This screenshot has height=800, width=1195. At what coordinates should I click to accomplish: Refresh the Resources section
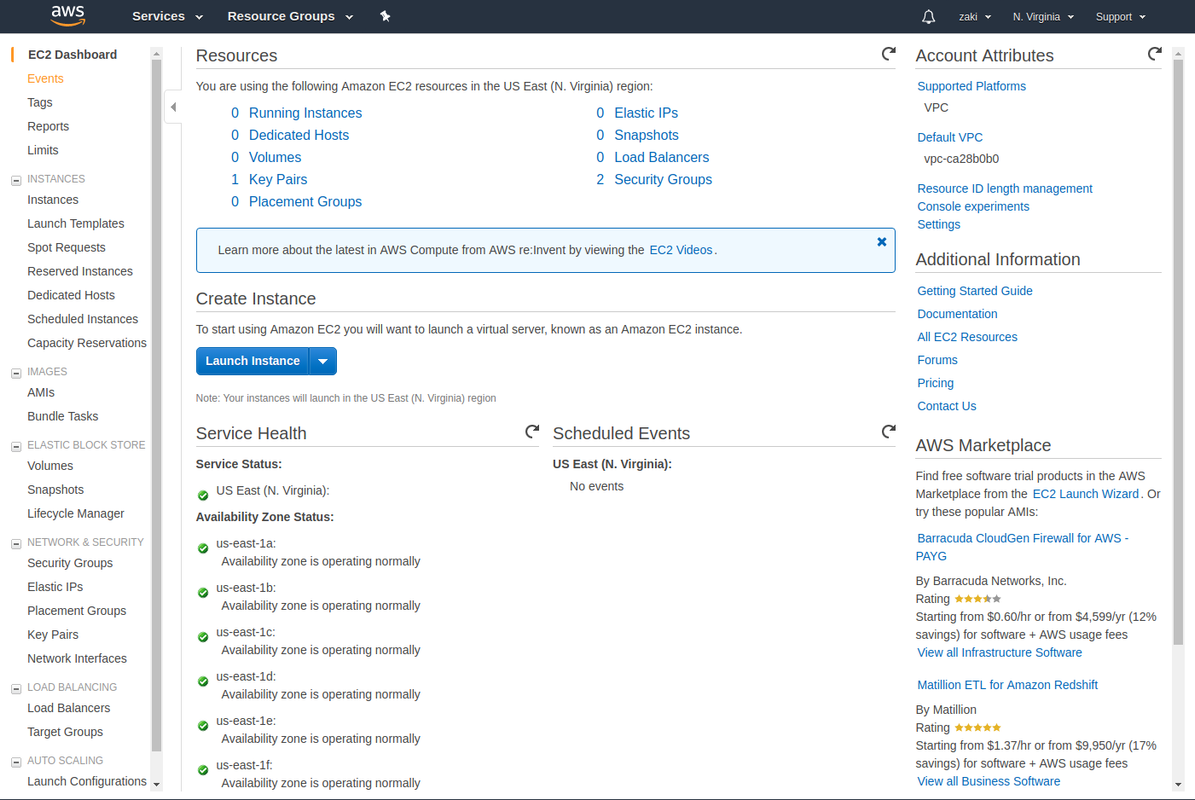tap(888, 54)
